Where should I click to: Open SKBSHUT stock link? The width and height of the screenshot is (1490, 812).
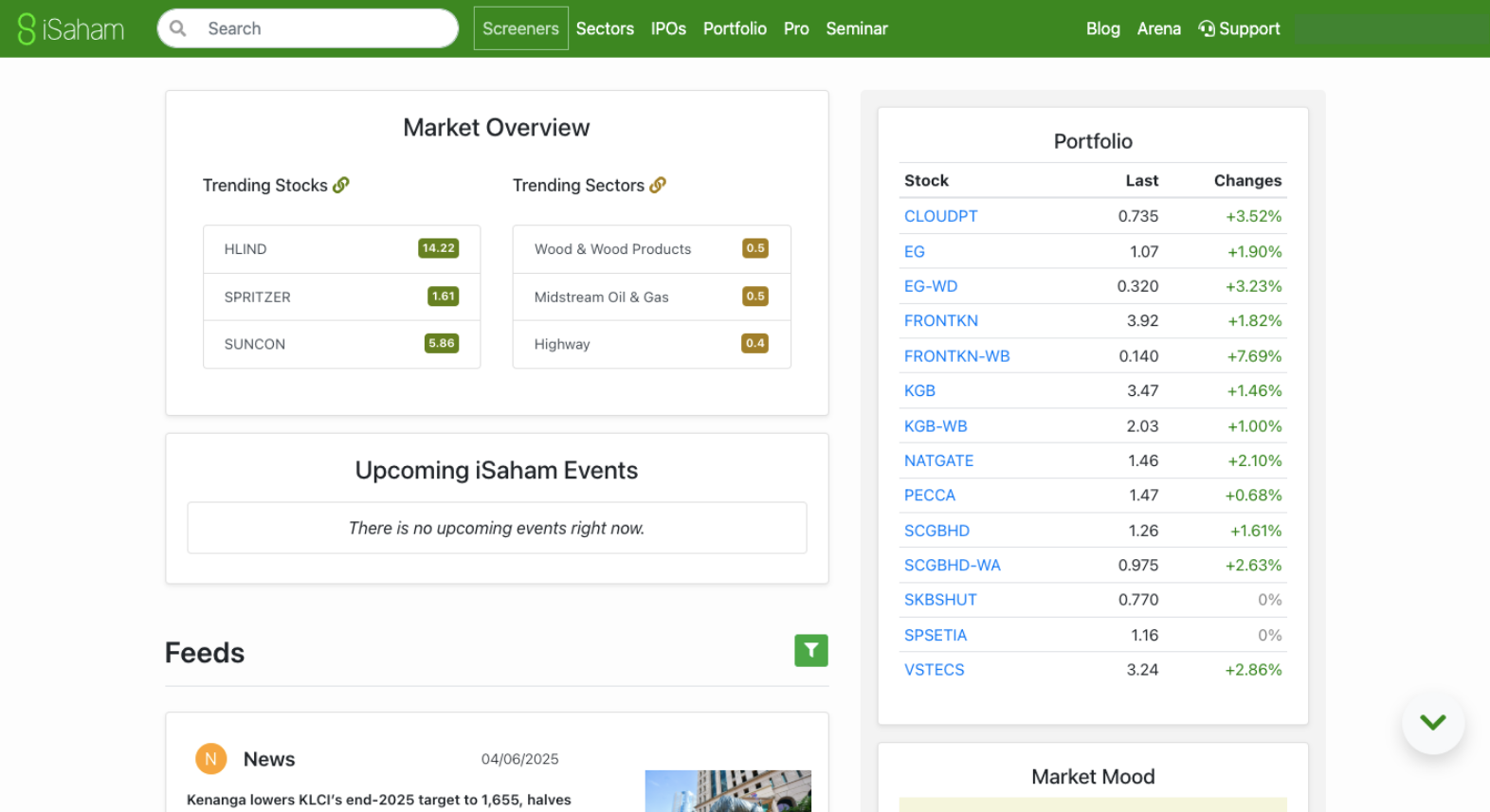click(x=940, y=600)
